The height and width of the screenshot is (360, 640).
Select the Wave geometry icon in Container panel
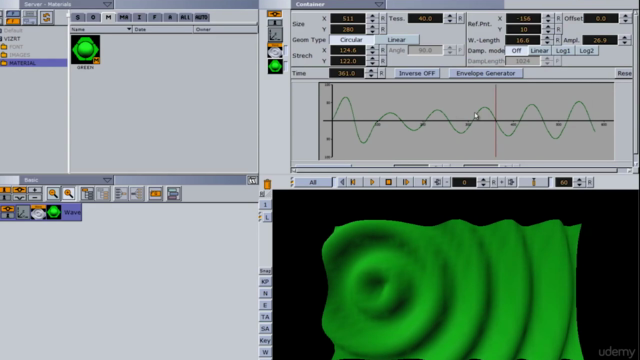click(x=275, y=51)
